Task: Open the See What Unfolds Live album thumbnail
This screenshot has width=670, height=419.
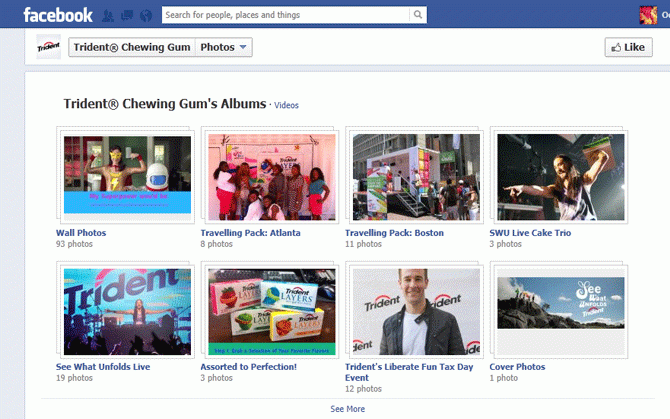Action: coord(127,311)
